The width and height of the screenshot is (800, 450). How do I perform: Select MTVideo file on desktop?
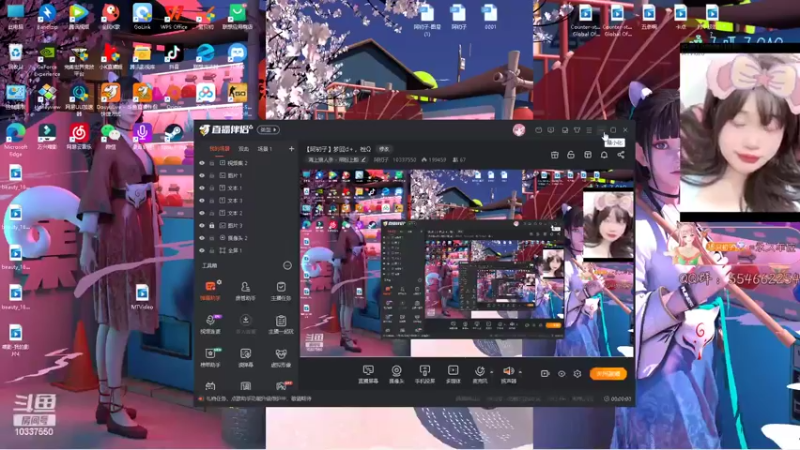tap(142, 297)
